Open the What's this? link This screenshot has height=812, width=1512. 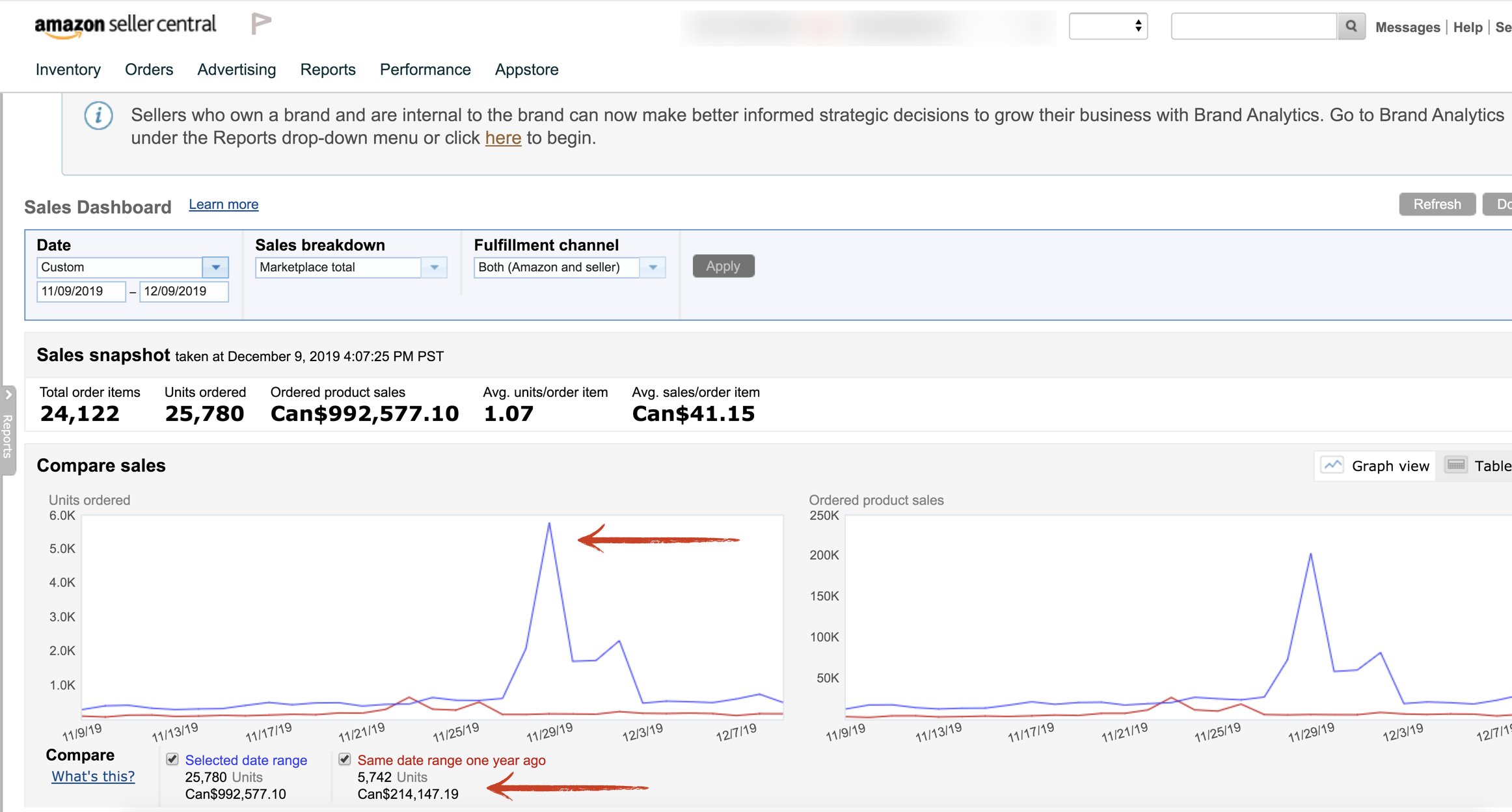[x=93, y=776]
